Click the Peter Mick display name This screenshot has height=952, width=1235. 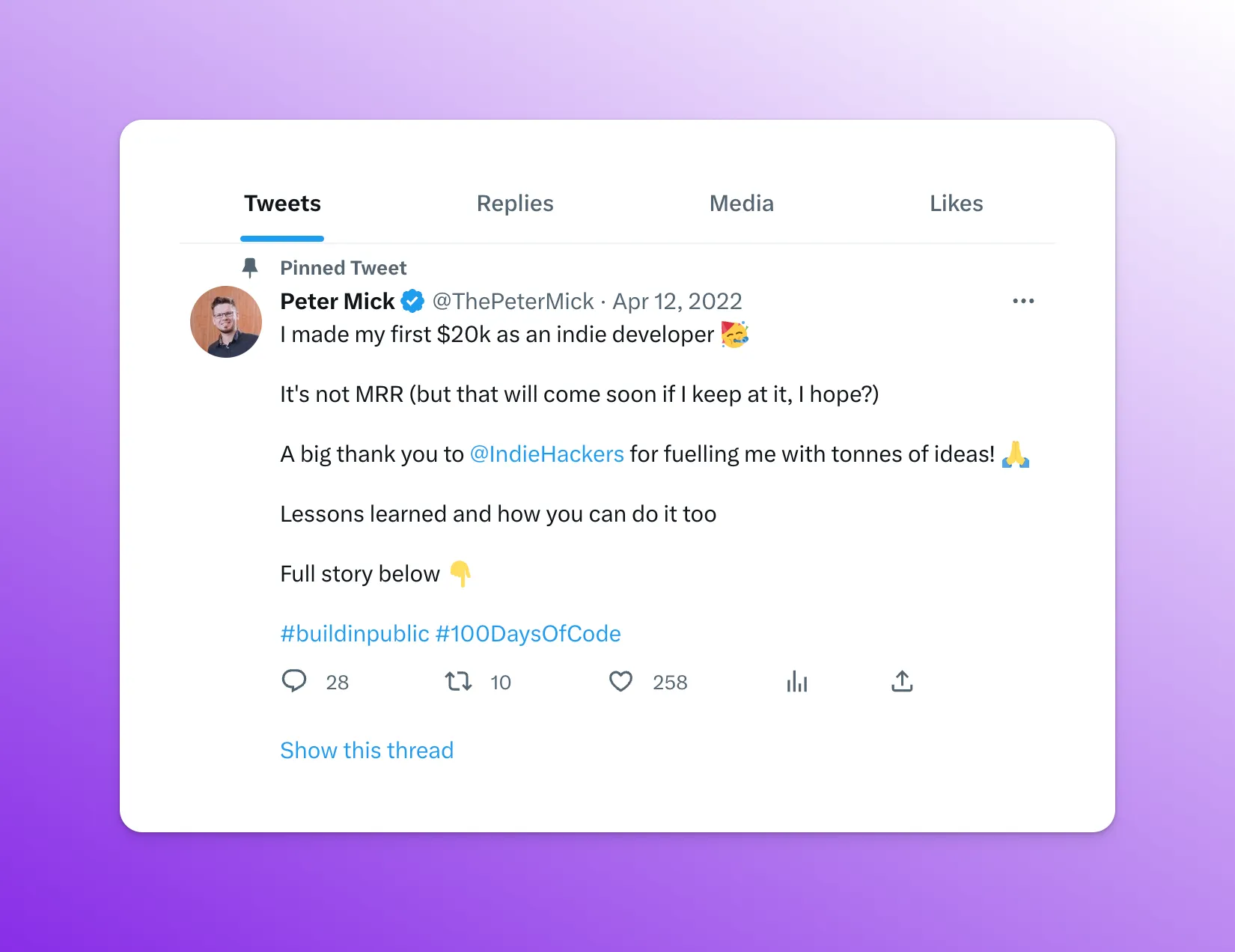tap(337, 301)
